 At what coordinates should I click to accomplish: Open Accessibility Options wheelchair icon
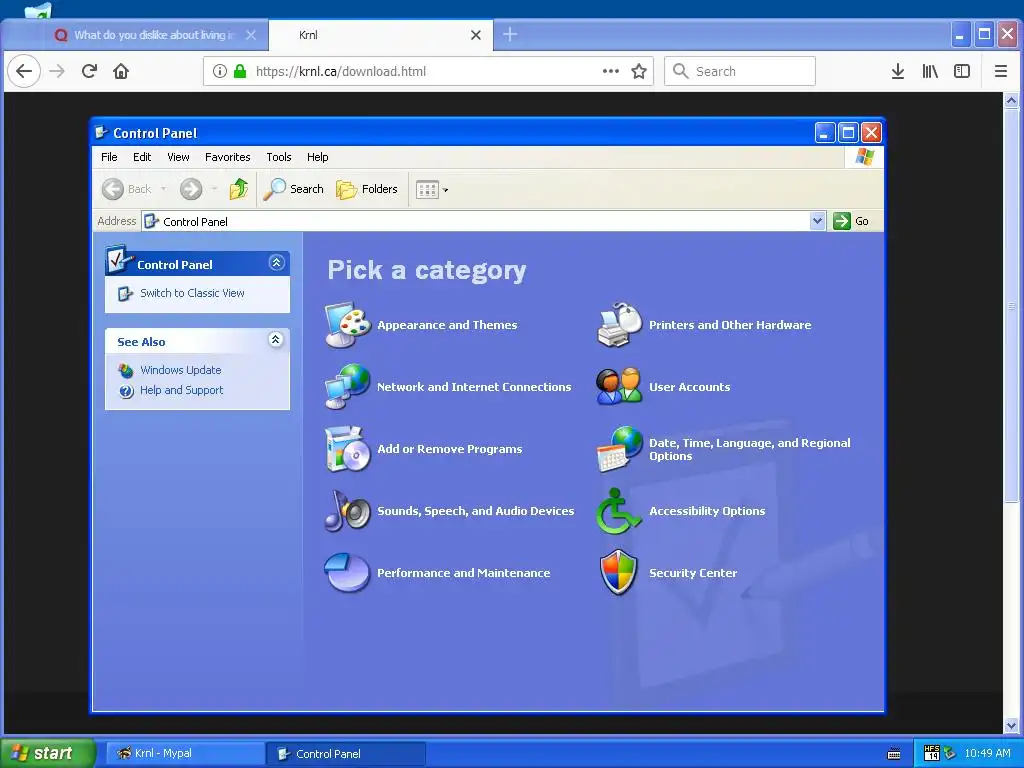(618, 511)
